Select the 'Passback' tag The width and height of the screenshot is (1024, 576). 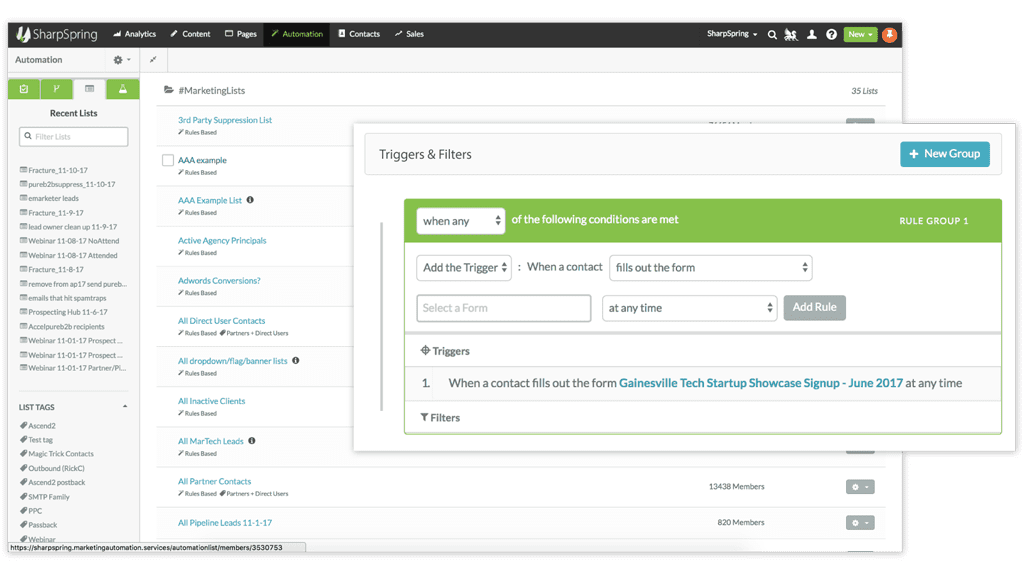[42, 525]
